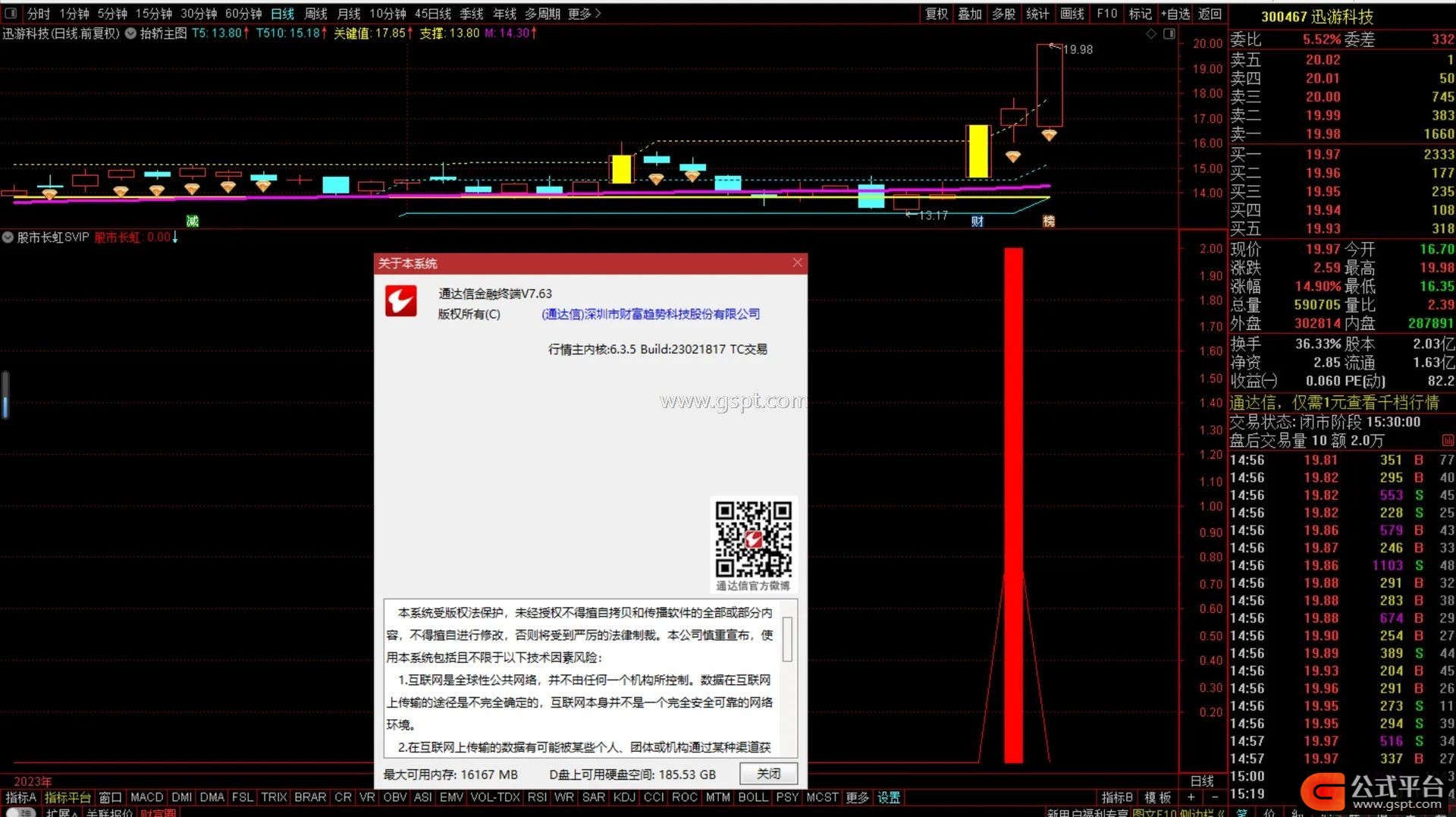The image size is (1456, 817).
Task: Expand the 更多 periods dropdown at top
Action: 584,14
